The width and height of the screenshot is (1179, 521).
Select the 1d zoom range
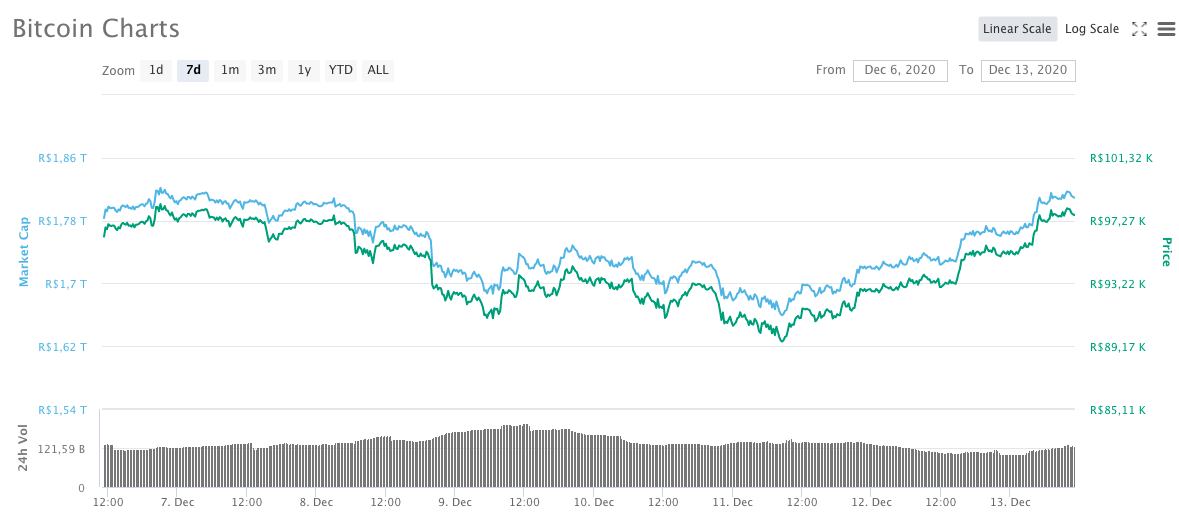click(156, 70)
